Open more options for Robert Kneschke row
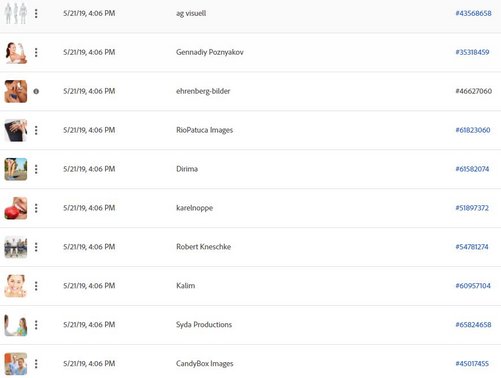501x378 pixels. coord(36,247)
